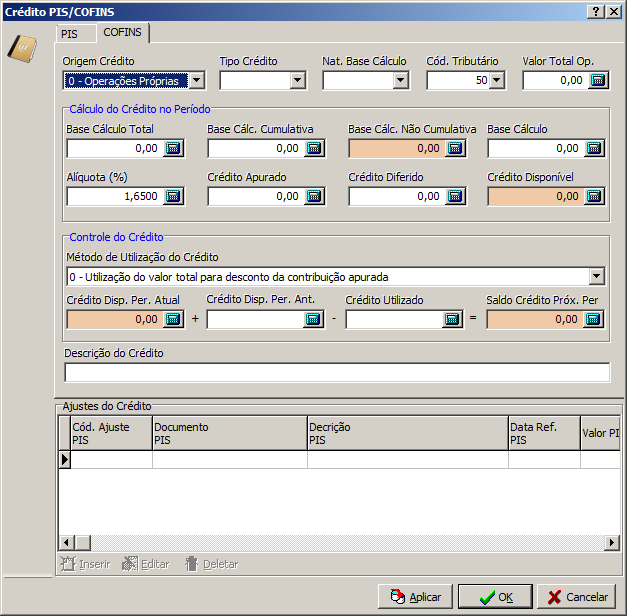Click the Descrição do Crédito text field
The image size is (627, 616).
point(336,373)
